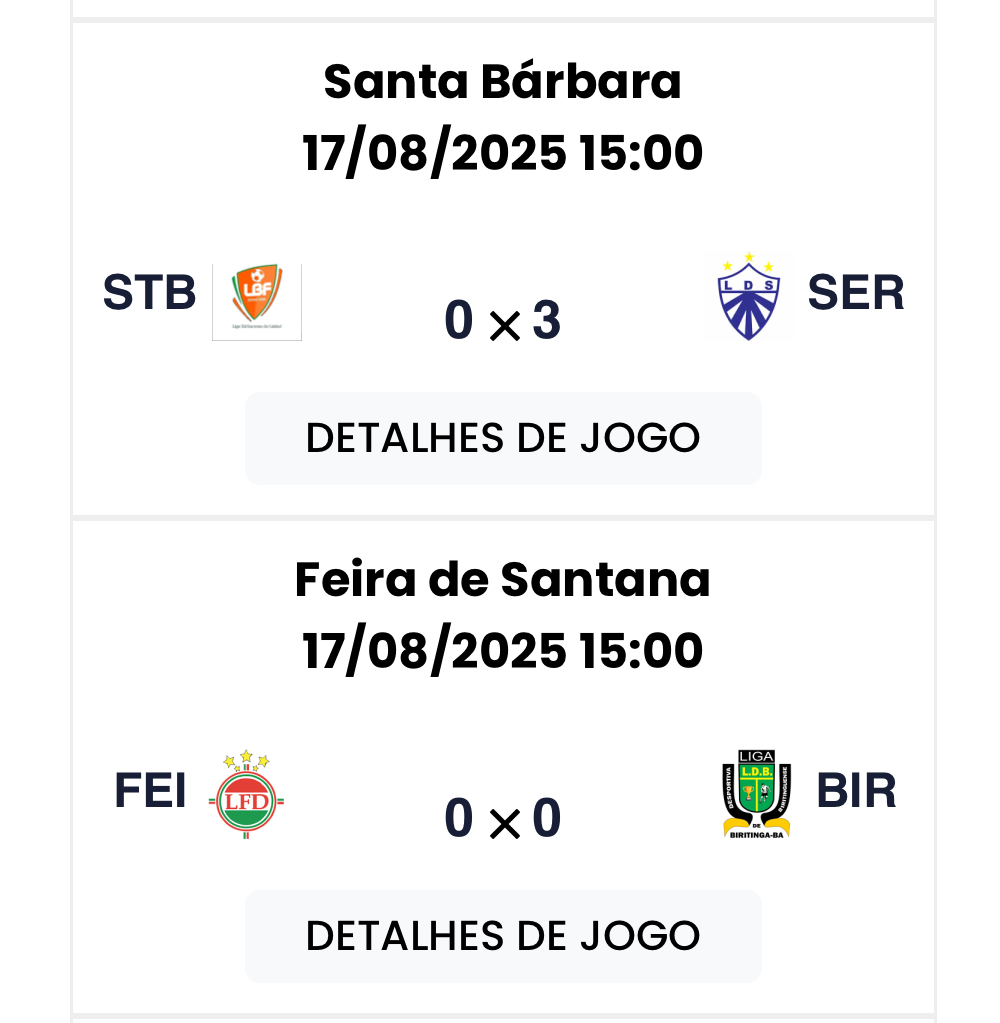Select the STB team abbreviation

(149, 292)
